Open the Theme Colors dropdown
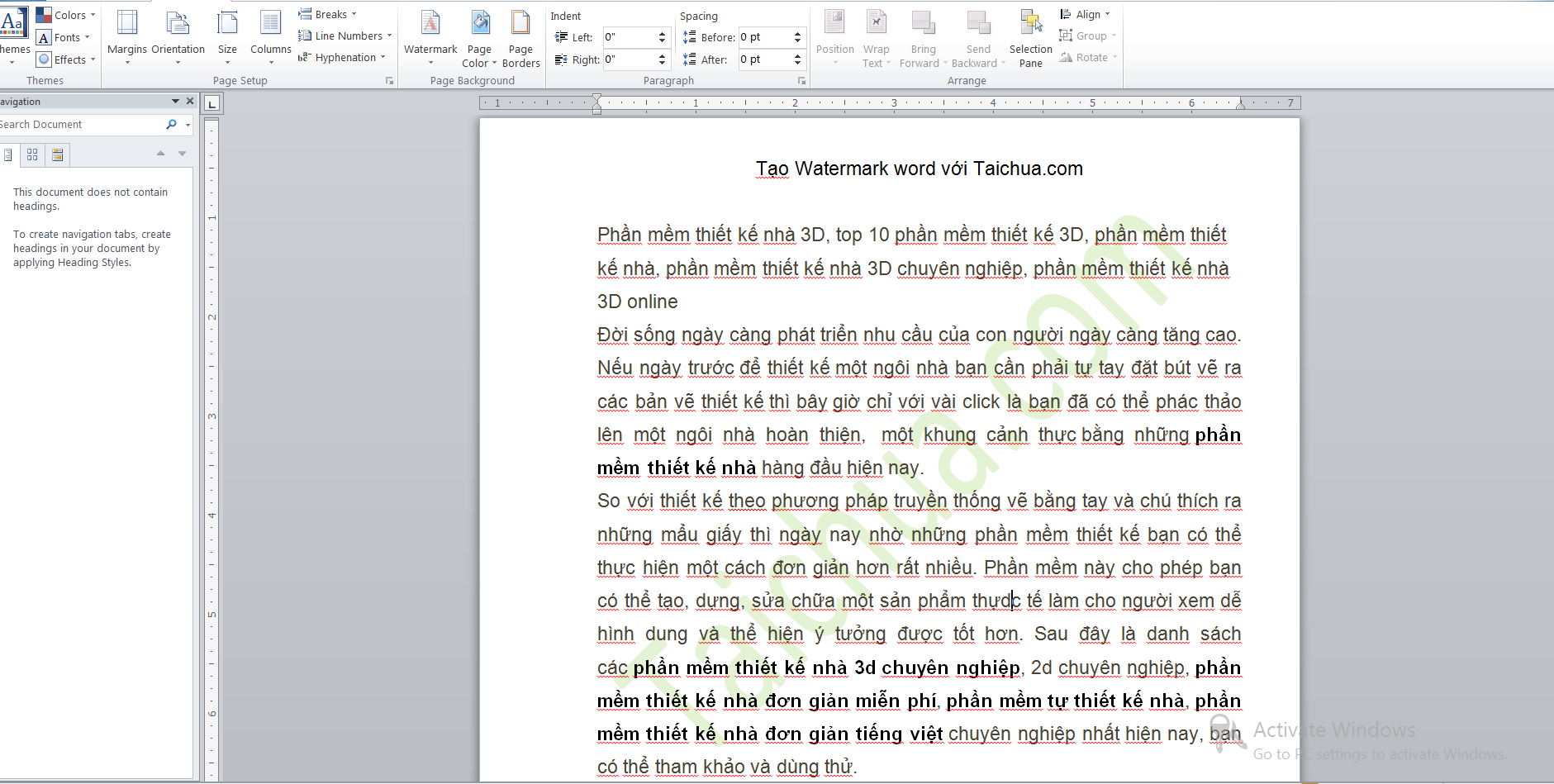The width and height of the screenshot is (1554, 784). pyautogui.click(x=66, y=15)
